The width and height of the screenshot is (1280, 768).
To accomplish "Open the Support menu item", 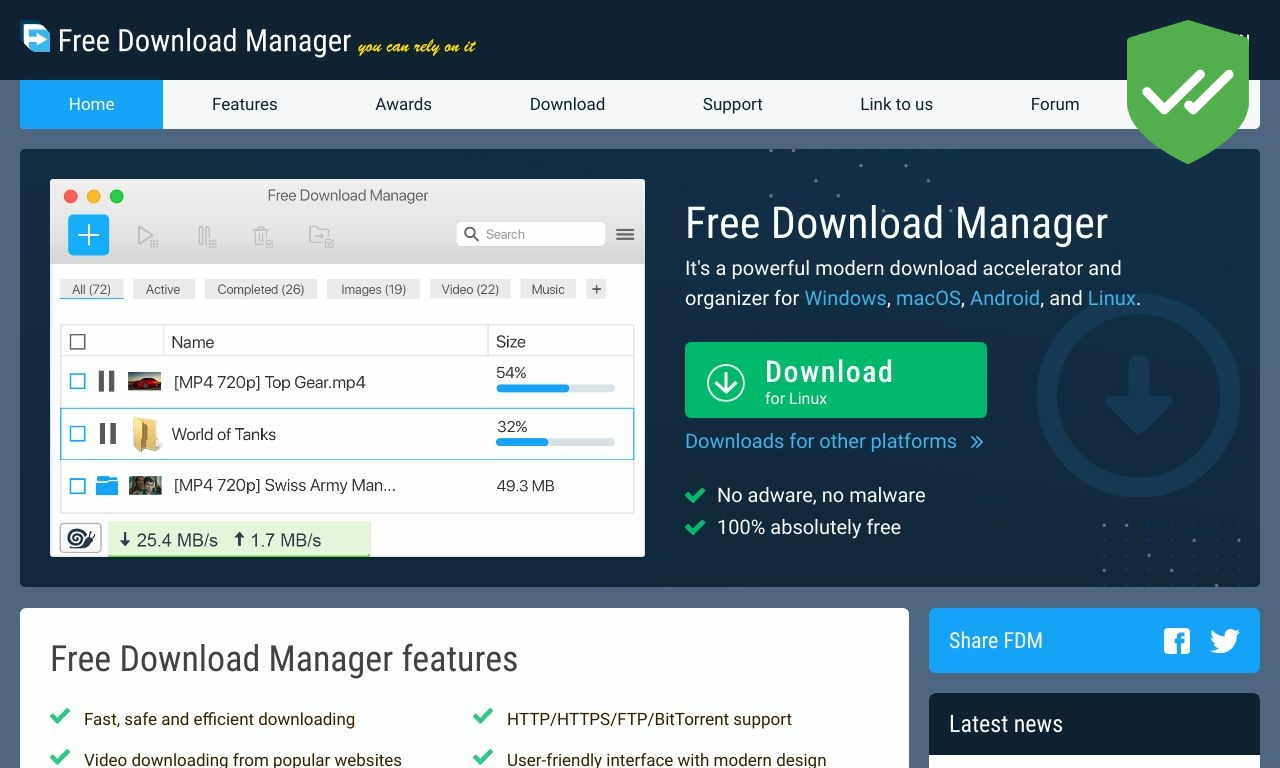I will tap(733, 104).
